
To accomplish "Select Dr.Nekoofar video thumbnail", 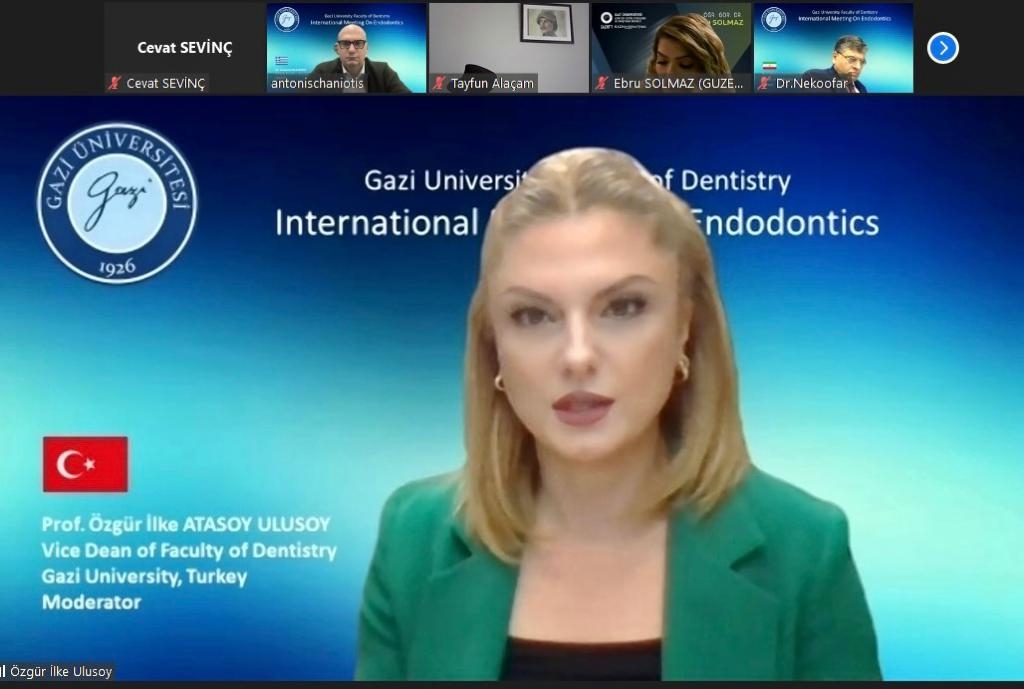I will tap(833, 48).
